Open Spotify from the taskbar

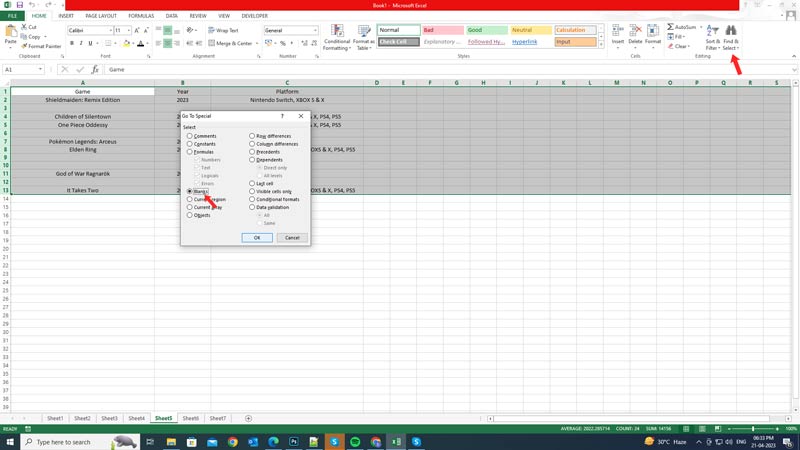(355, 442)
